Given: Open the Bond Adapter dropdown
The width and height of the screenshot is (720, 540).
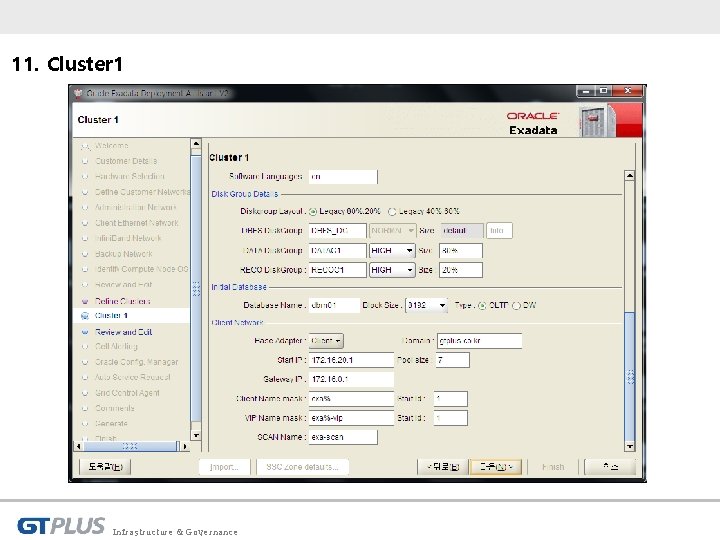Looking at the screenshot, I should coord(326,341).
